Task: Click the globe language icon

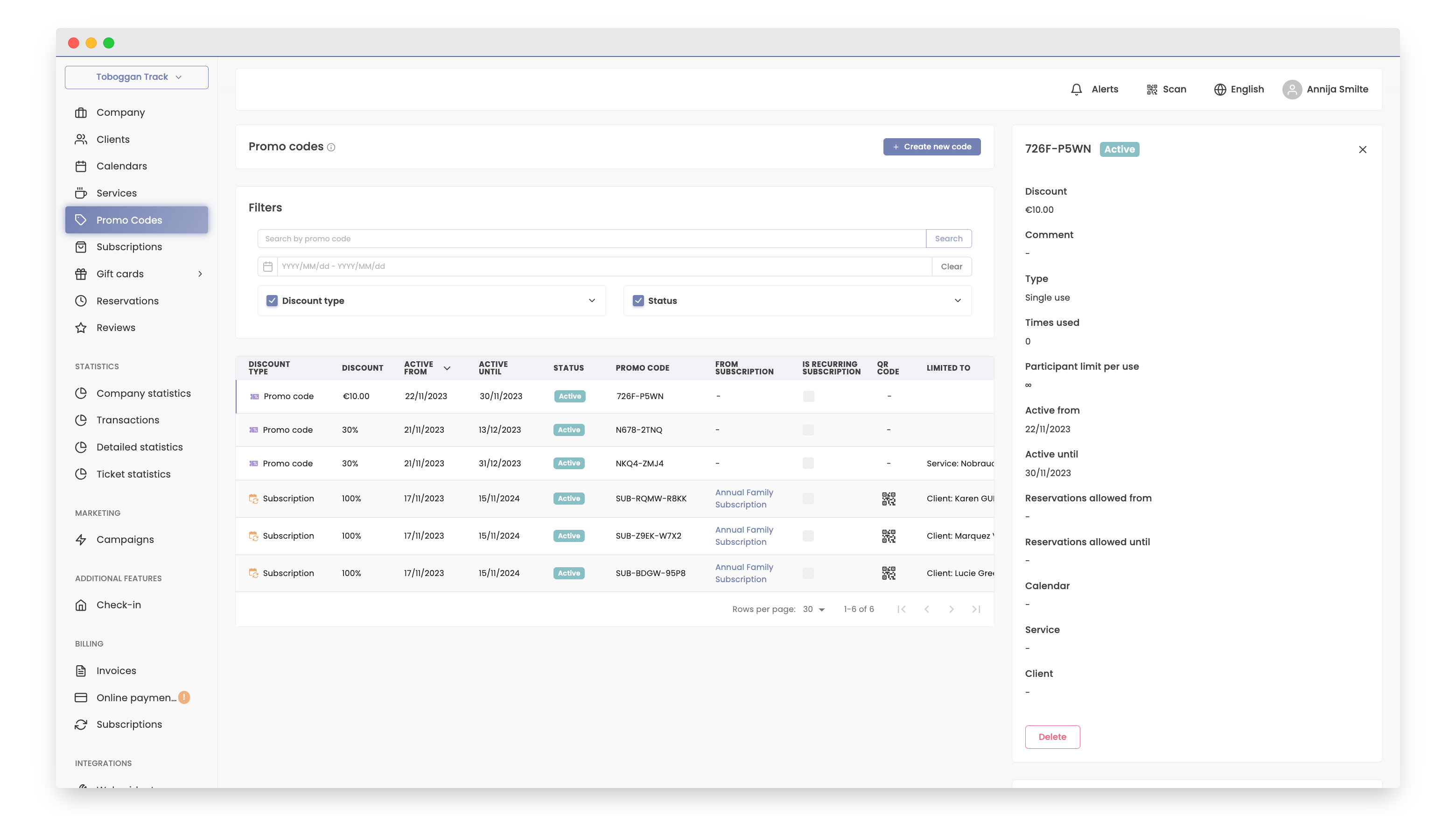Action: (1220, 89)
